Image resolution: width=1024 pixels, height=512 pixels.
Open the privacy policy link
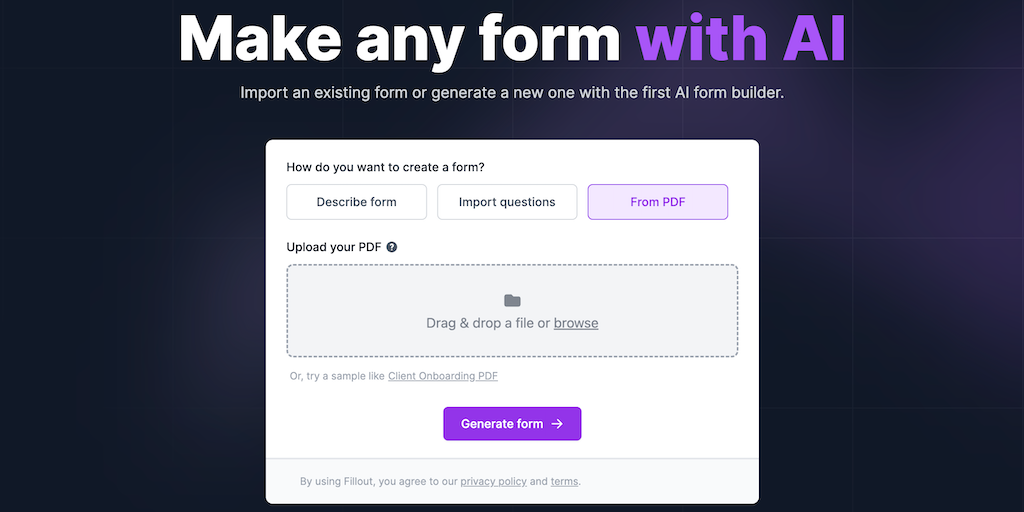pyautogui.click(x=493, y=481)
